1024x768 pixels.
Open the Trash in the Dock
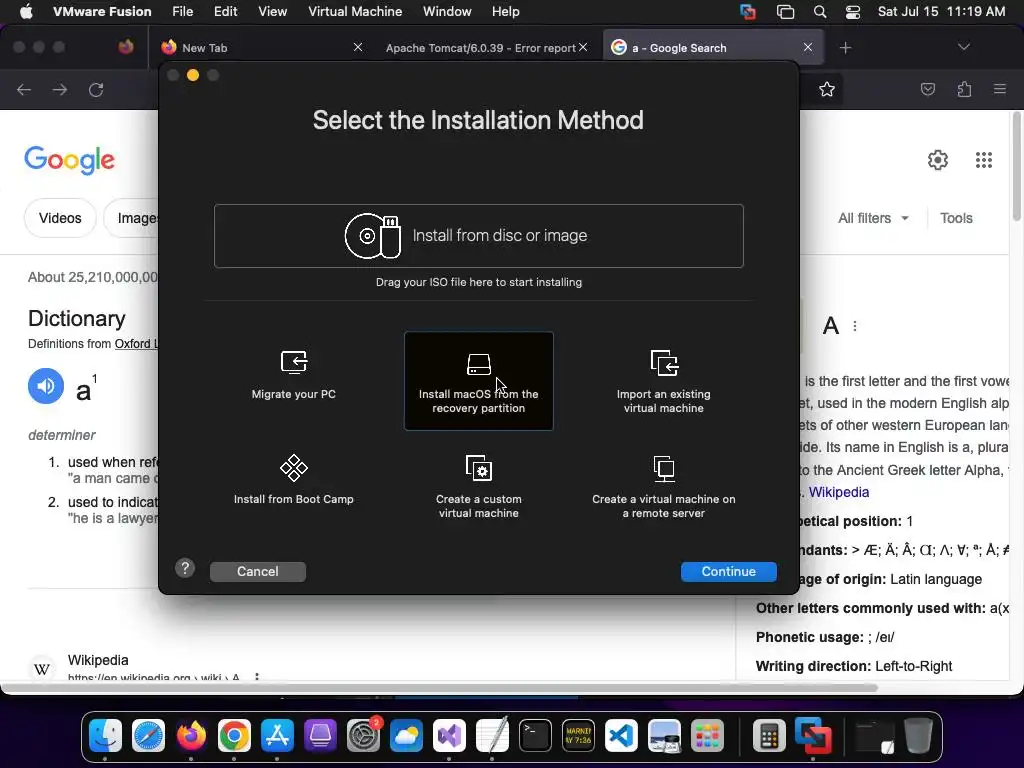pos(918,736)
